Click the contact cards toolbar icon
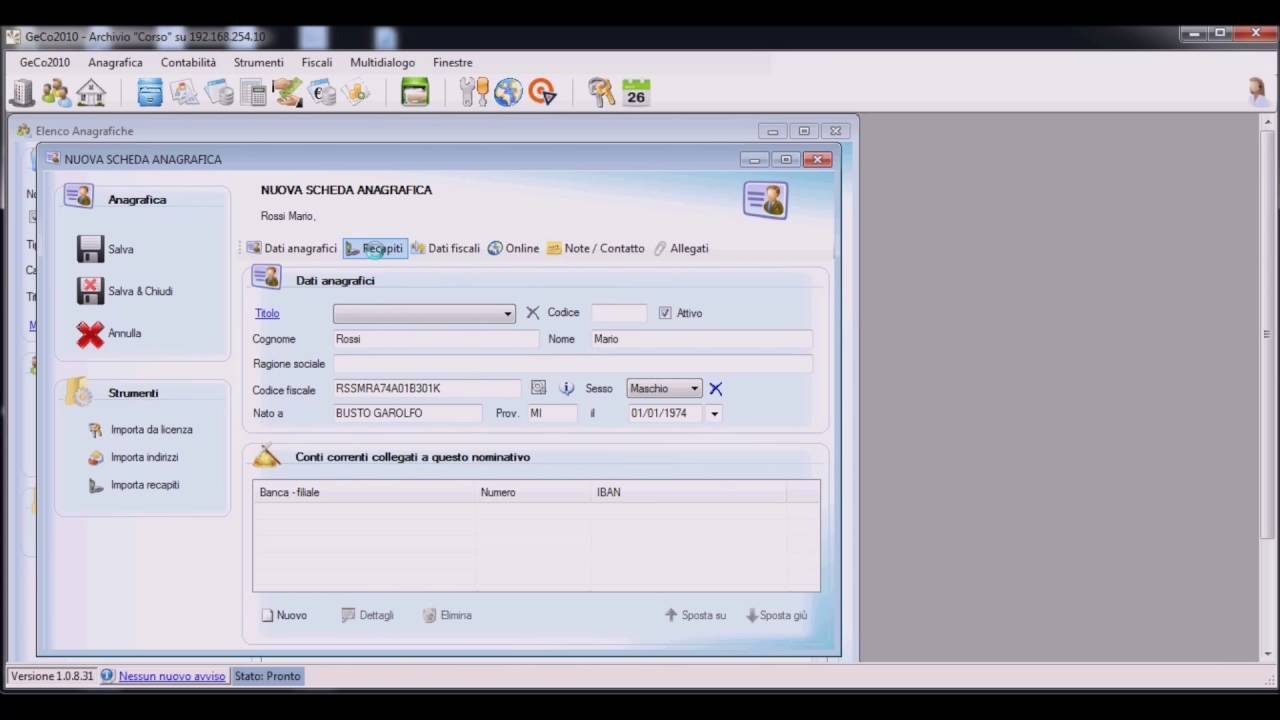The width and height of the screenshot is (1280, 720). coord(185,93)
